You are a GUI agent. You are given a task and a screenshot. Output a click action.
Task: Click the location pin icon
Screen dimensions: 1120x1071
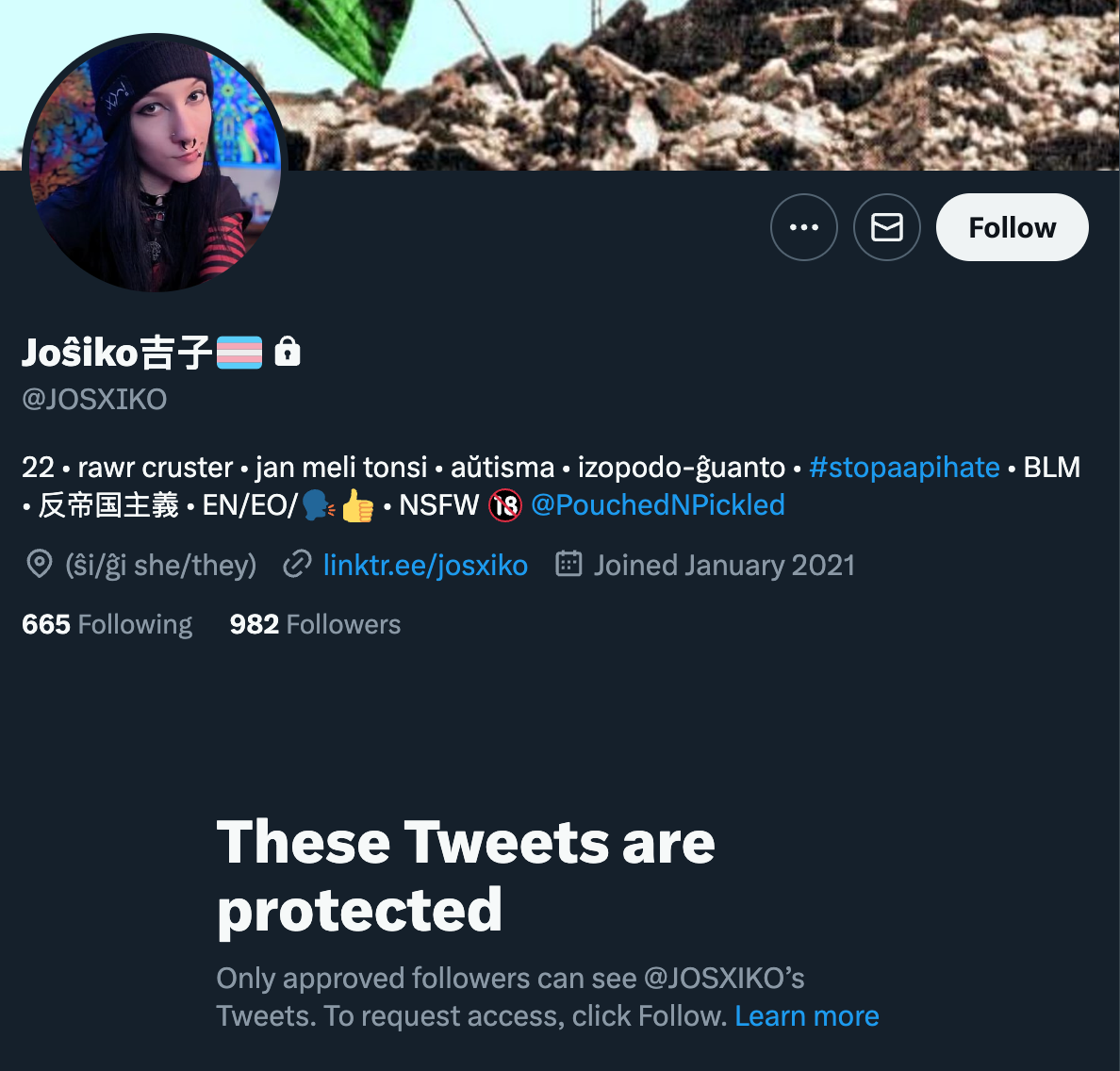coord(40,564)
